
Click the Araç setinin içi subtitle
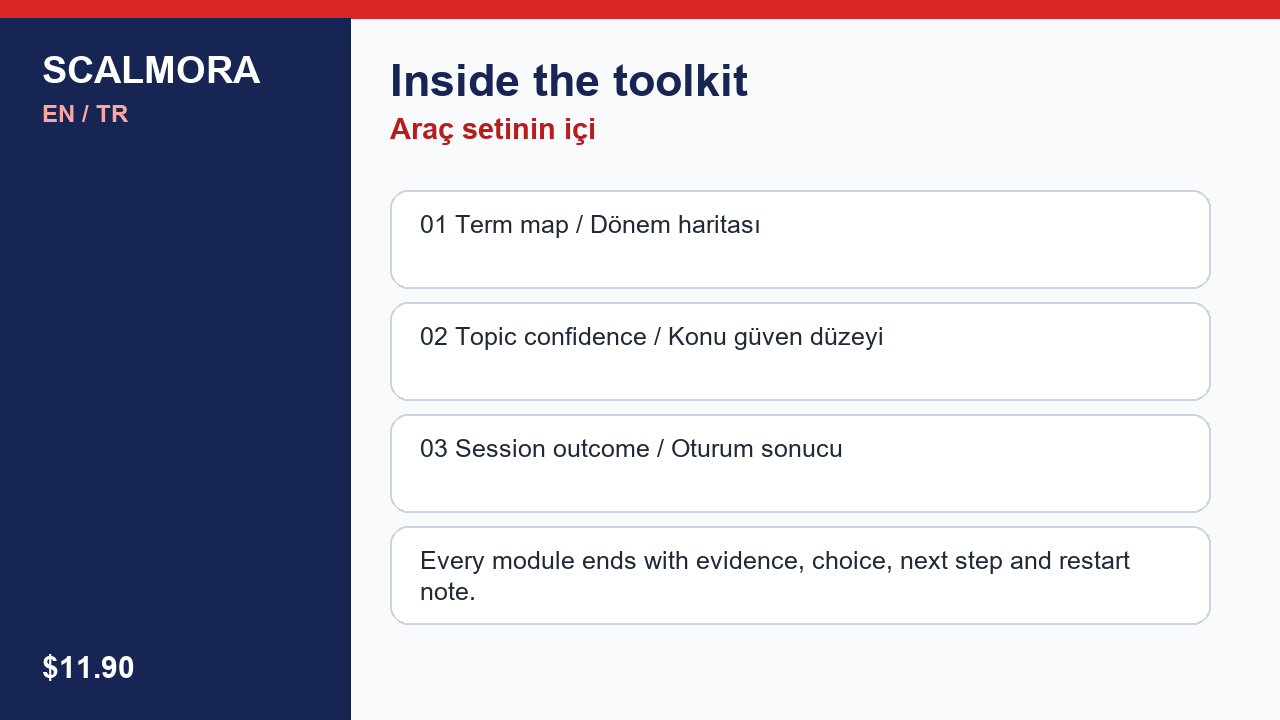(493, 130)
